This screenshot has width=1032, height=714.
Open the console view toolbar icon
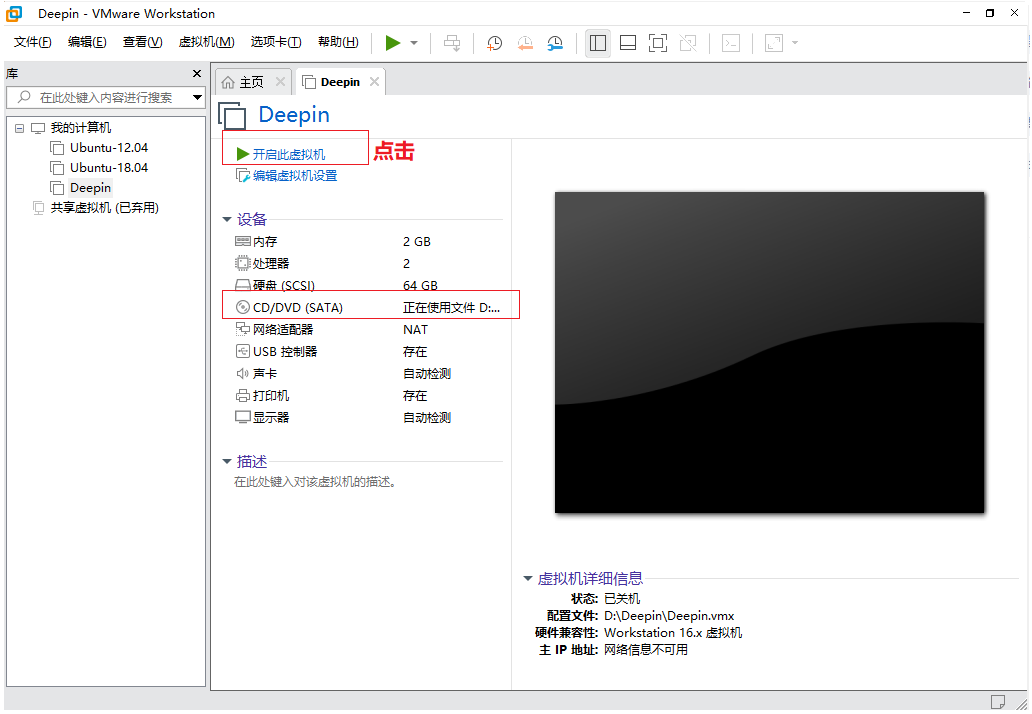click(731, 43)
